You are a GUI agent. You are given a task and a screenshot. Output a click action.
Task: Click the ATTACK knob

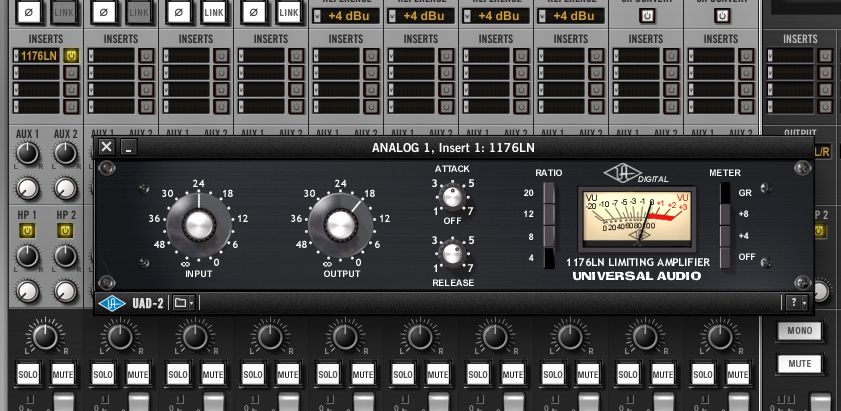point(452,197)
